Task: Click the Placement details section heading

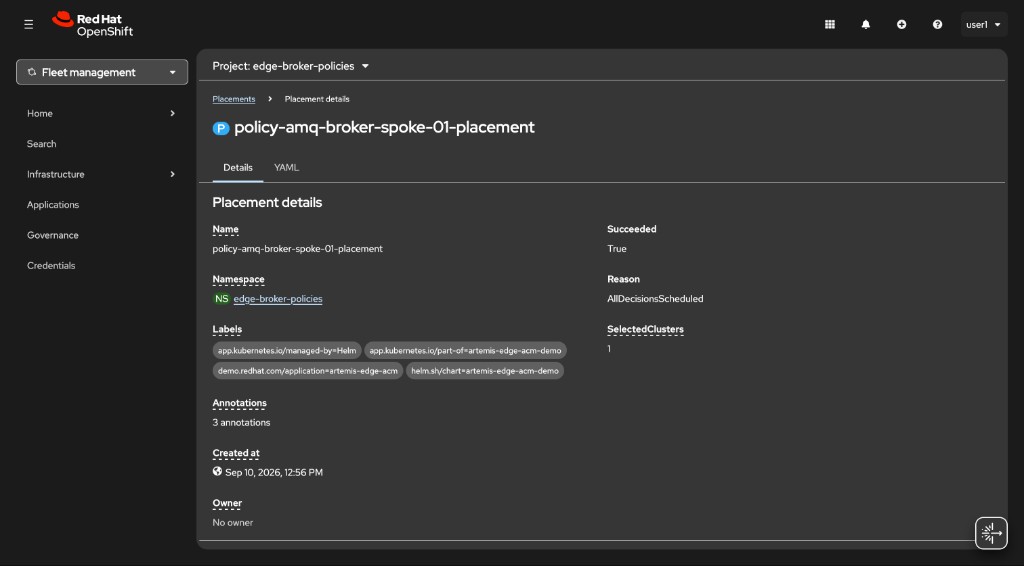Action: 267,202
